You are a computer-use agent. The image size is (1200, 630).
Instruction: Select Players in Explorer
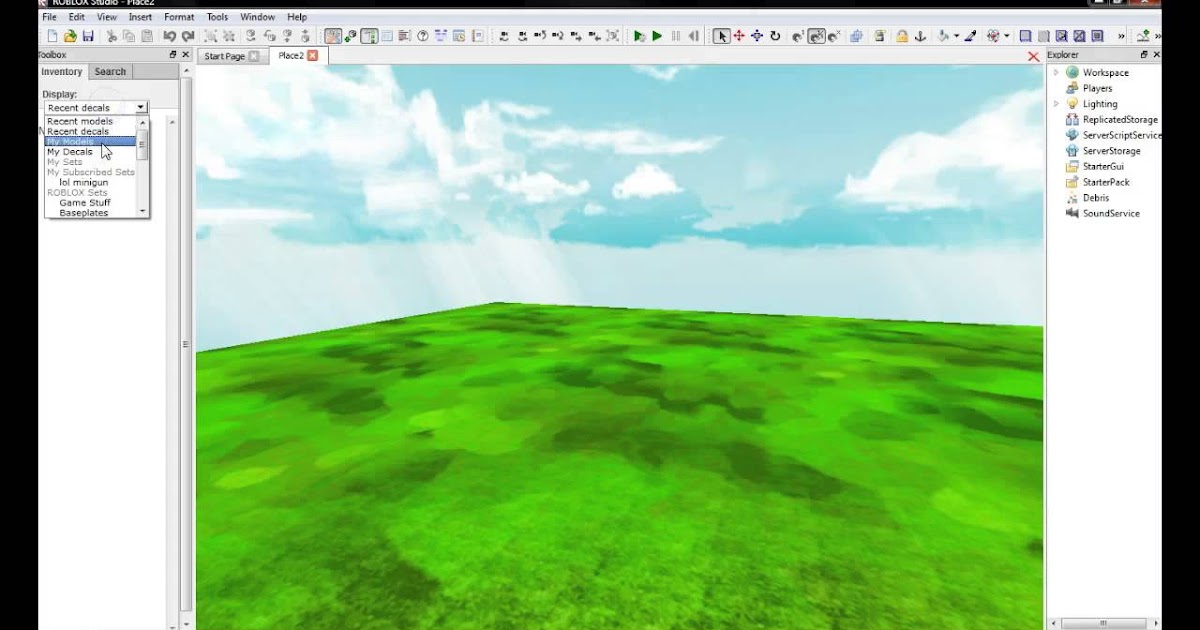coord(1097,88)
